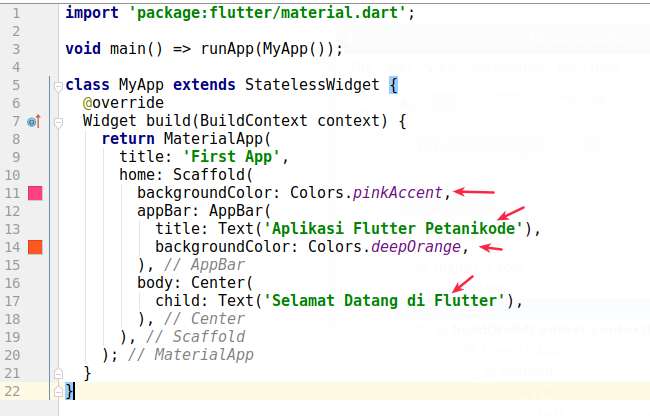Image resolution: width=650 pixels, height=416 pixels.
Task: Click the AppBar widget constructor name
Action: [x=237, y=211]
